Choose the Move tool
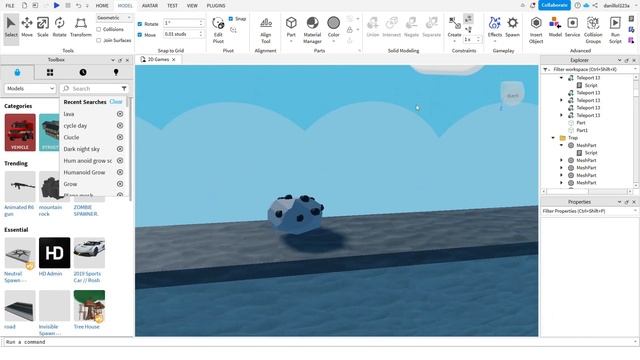The width and height of the screenshot is (640, 360). 27,27
